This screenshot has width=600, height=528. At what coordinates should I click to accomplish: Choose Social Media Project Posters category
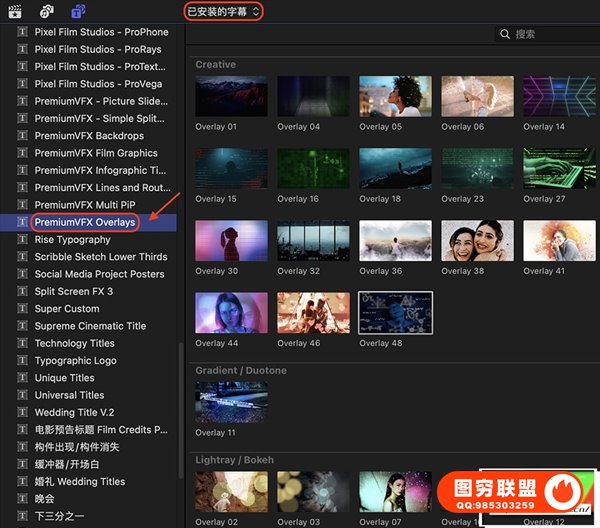pos(99,274)
